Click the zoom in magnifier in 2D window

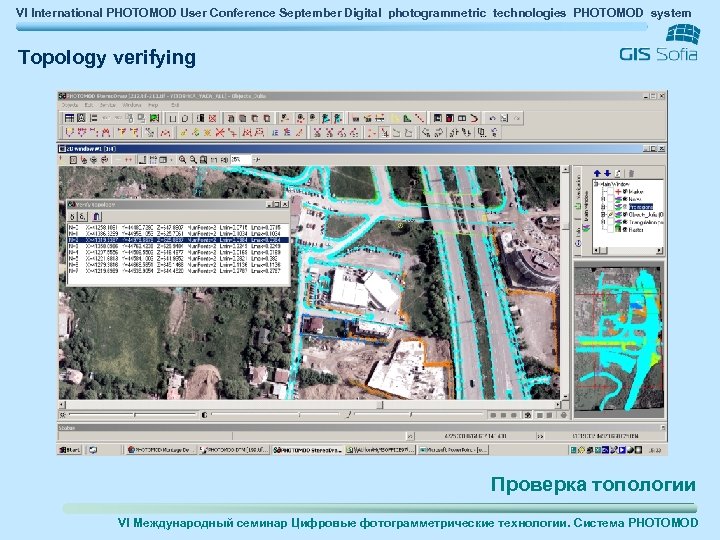pyautogui.click(x=183, y=160)
